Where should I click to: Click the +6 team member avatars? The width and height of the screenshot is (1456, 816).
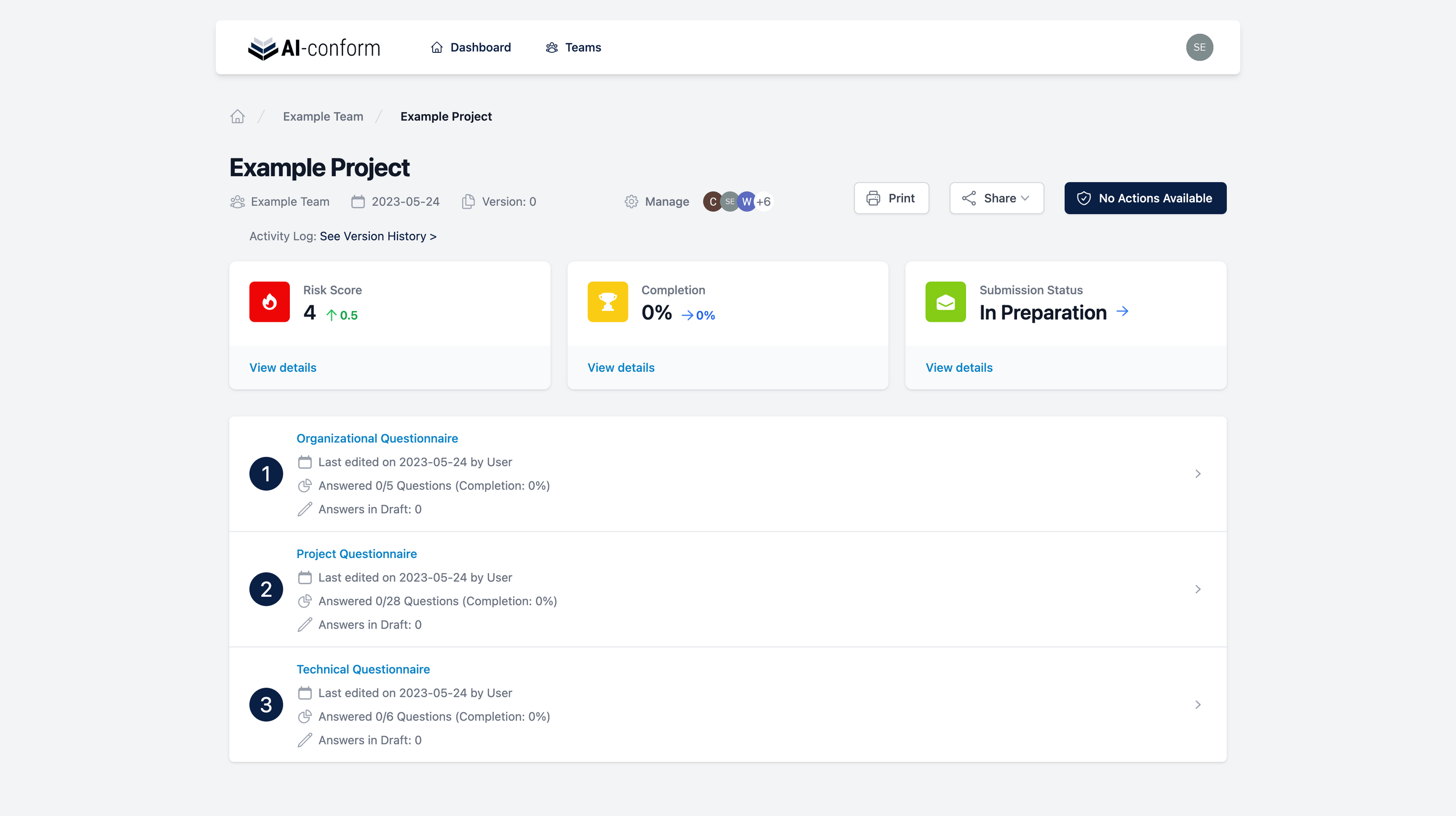tap(764, 201)
